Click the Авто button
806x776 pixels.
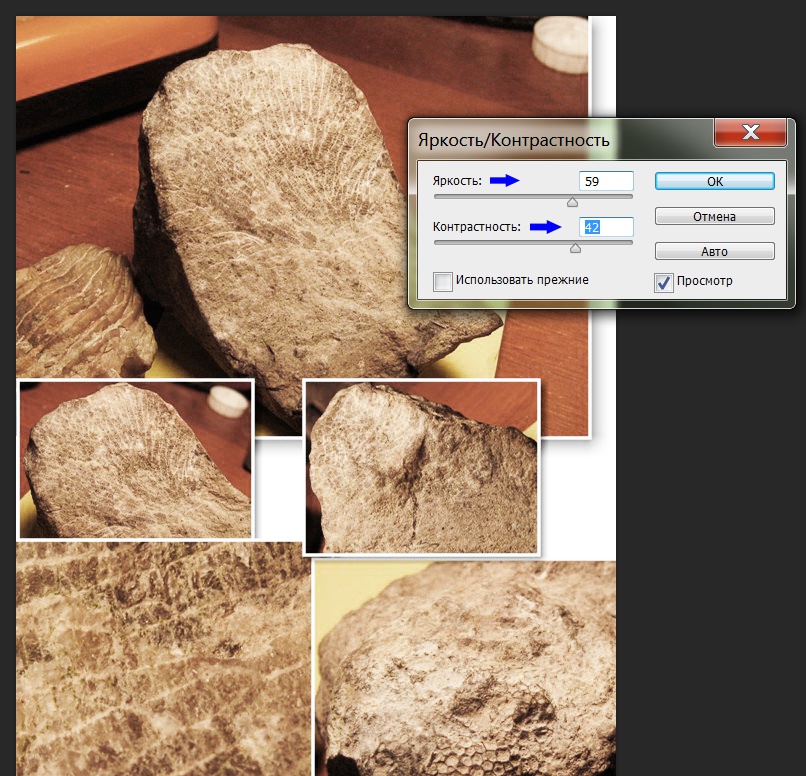pyautogui.click(x=714, y=251)
